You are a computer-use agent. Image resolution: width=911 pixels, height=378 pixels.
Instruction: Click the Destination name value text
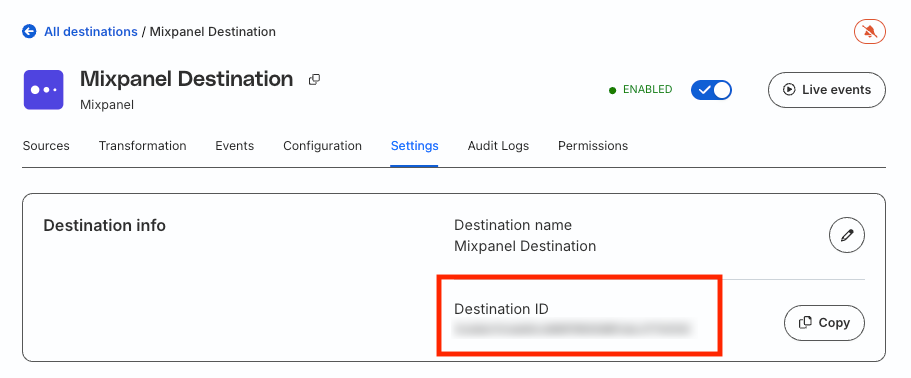click(x=525, y=246)
